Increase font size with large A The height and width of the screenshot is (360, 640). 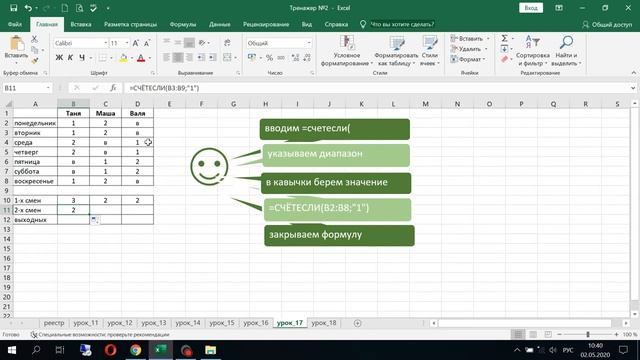point(136,43)
